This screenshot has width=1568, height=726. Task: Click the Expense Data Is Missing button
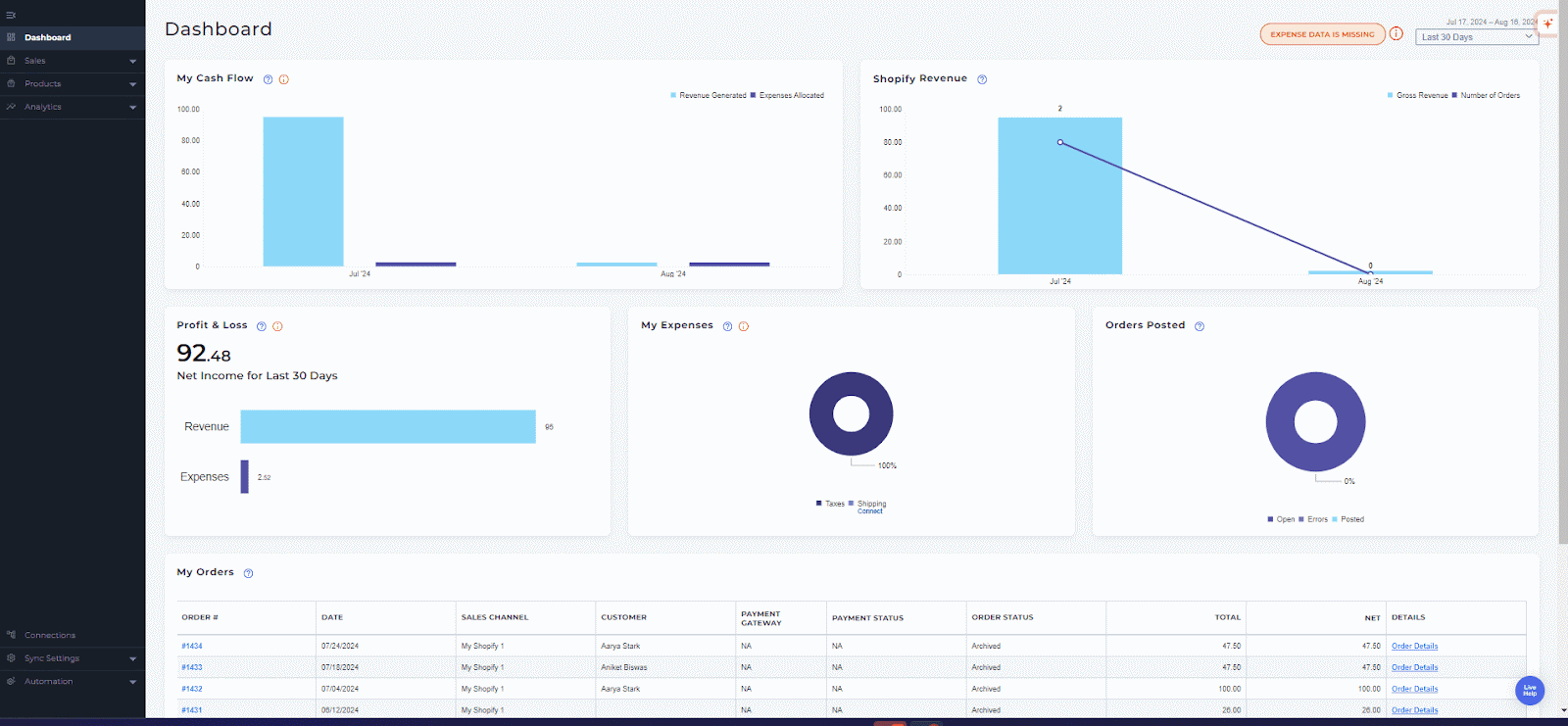[x=1322, y=34]
